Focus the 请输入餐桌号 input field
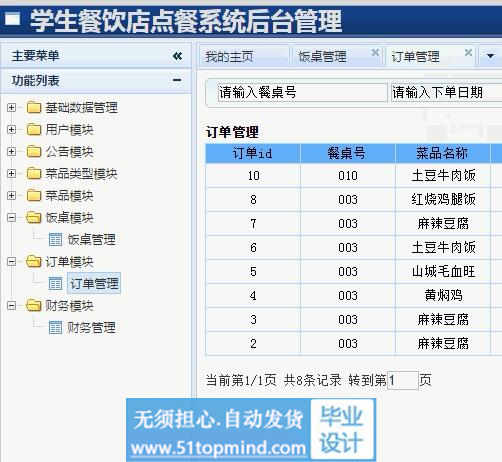The image size is (502, 462). pos(302,92)
